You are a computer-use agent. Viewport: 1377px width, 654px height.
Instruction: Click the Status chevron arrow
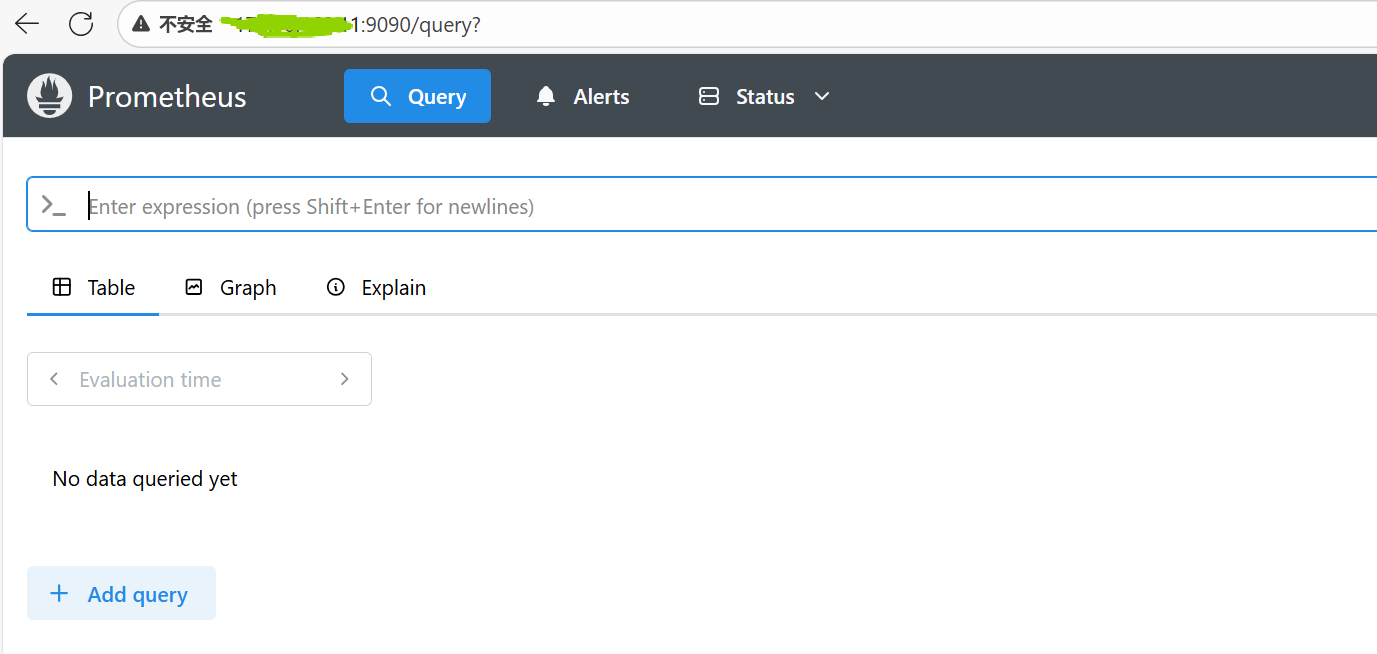tap(822, 96)
